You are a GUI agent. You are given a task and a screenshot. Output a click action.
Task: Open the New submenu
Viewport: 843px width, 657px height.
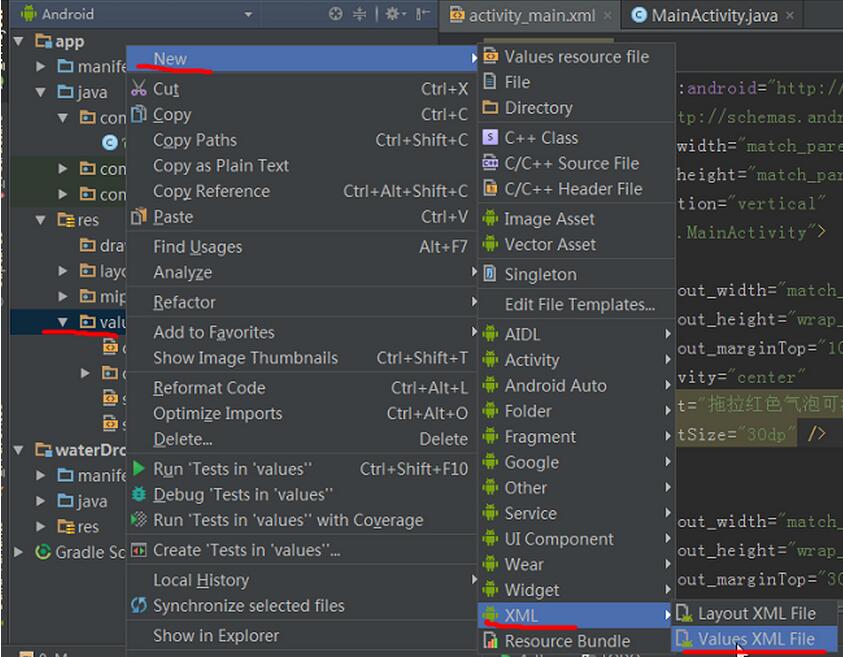point(302,58)
